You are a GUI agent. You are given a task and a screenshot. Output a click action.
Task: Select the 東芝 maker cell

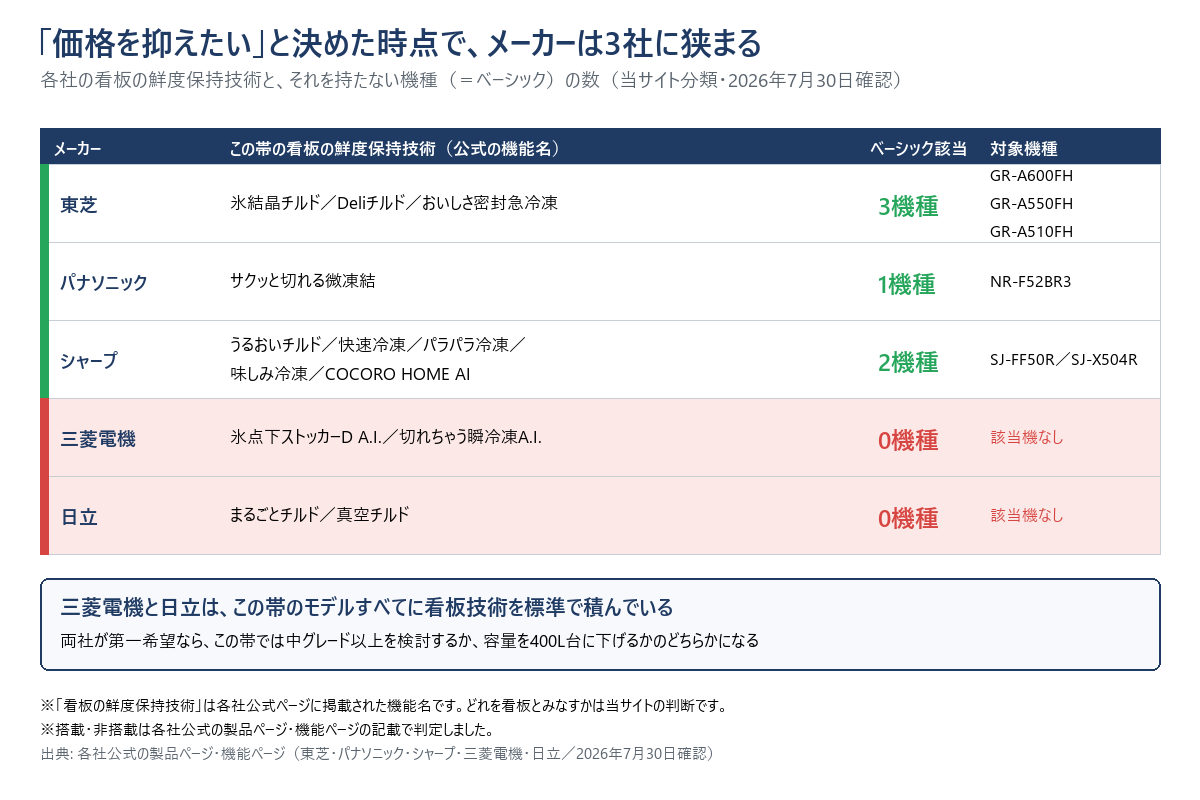coord(79,204)
